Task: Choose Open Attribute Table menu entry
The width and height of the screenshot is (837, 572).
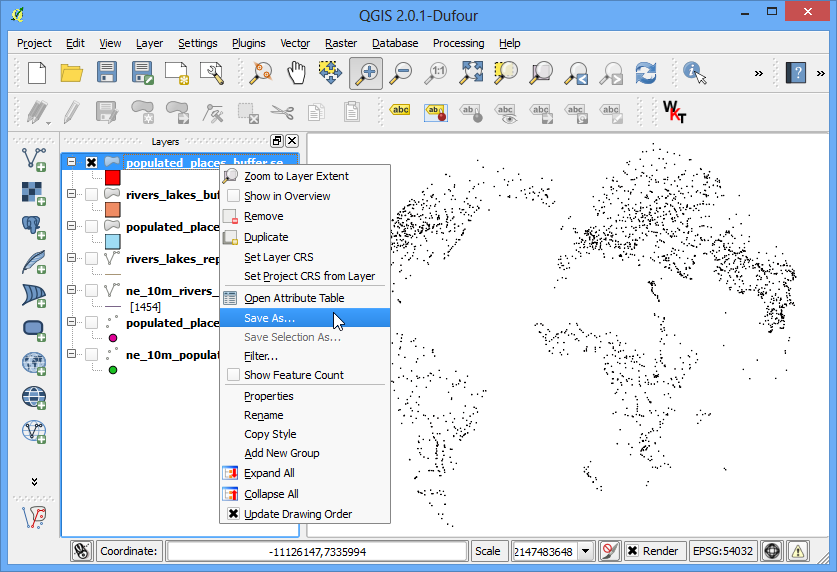Action: click(305, 298)
